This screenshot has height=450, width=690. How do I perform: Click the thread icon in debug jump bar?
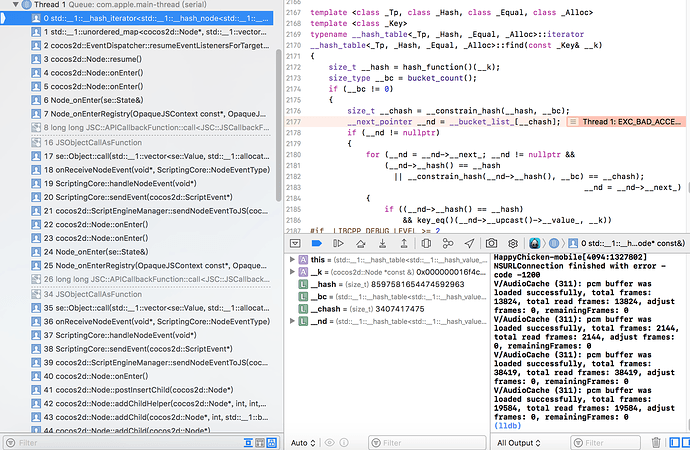[554, 243]
